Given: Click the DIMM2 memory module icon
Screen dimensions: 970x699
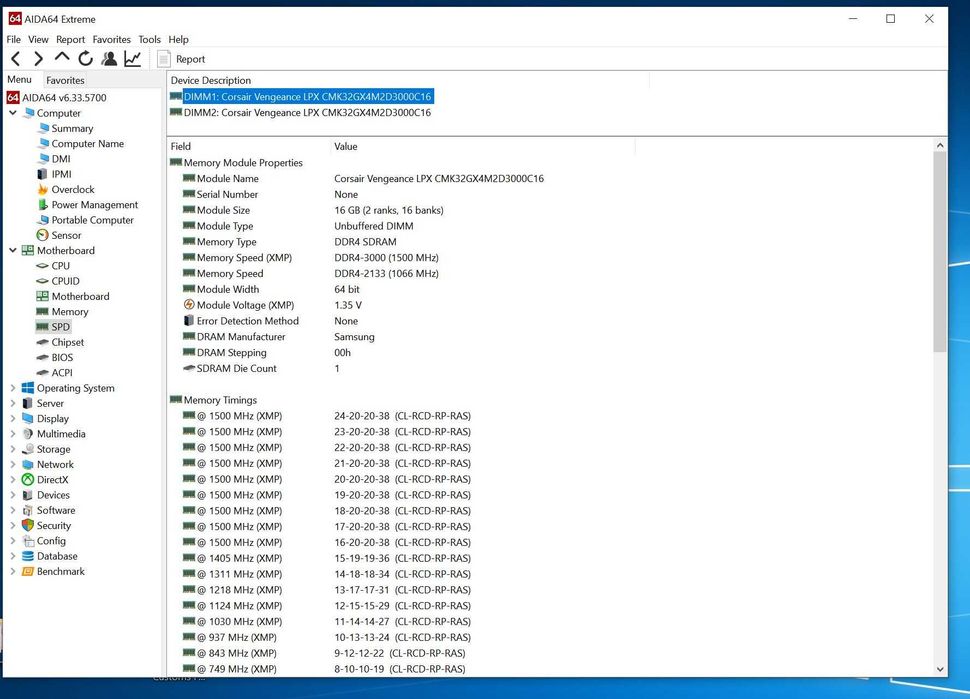Looking at the screenshot, I should tap(176, 112).
